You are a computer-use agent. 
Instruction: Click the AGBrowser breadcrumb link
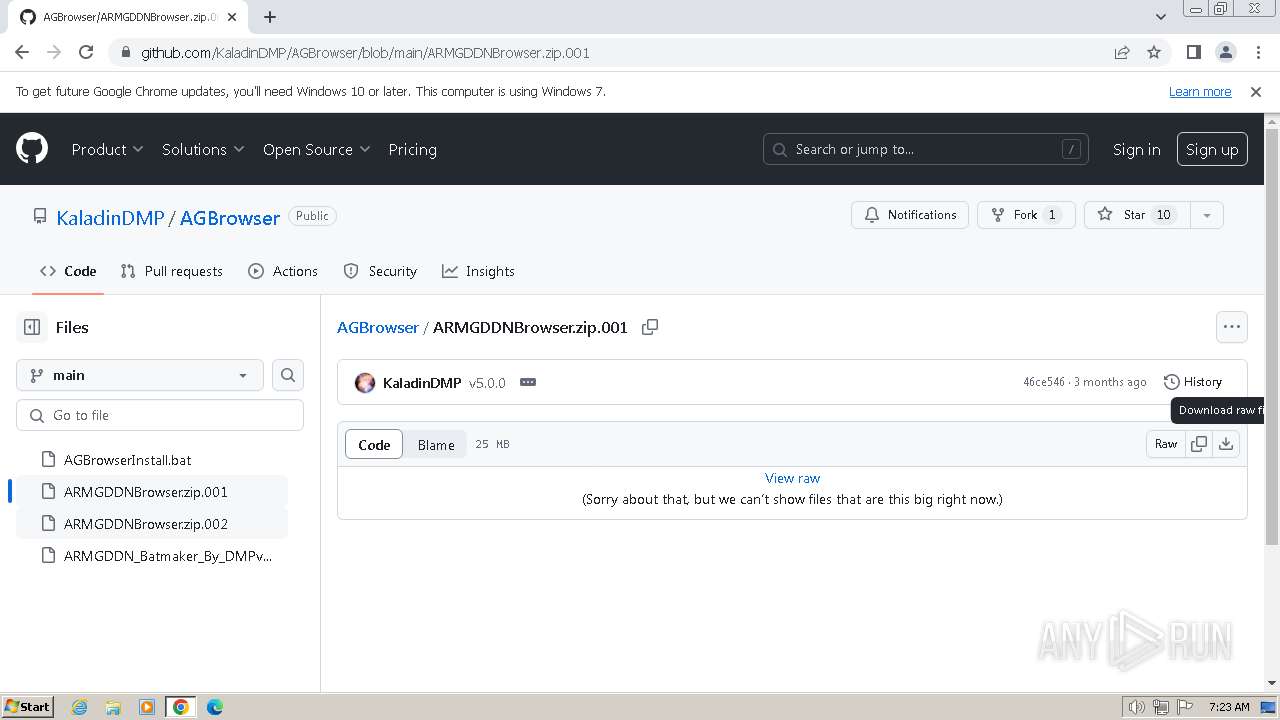[x=378, y=327]
